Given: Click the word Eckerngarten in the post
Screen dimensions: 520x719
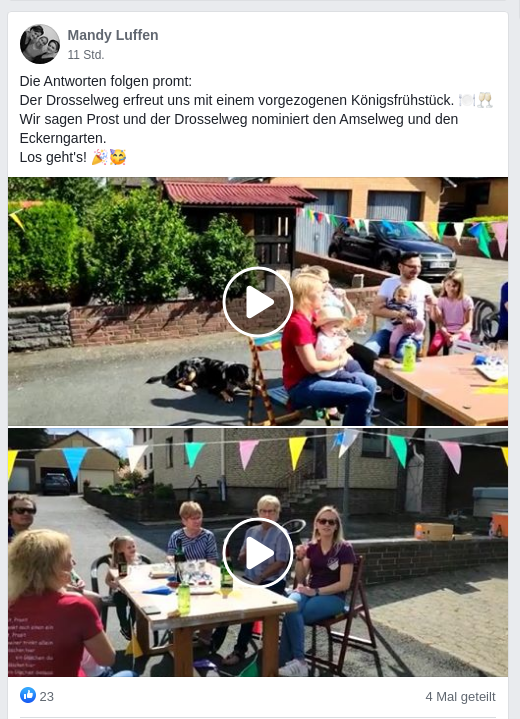Looking at the screenshot, I should pyautogui.click(x=63, y=138).
